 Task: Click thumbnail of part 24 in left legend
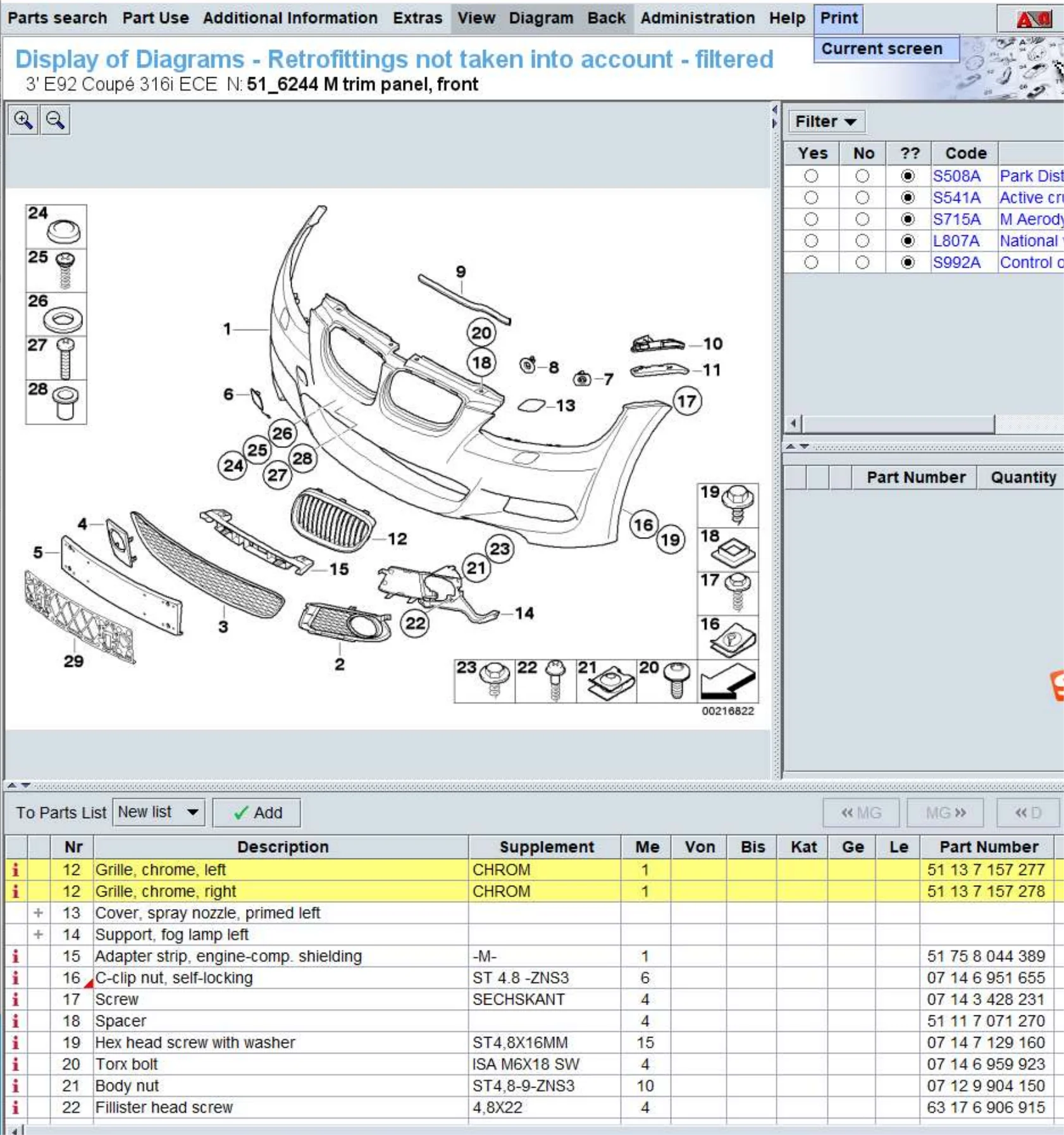point(56,226)
